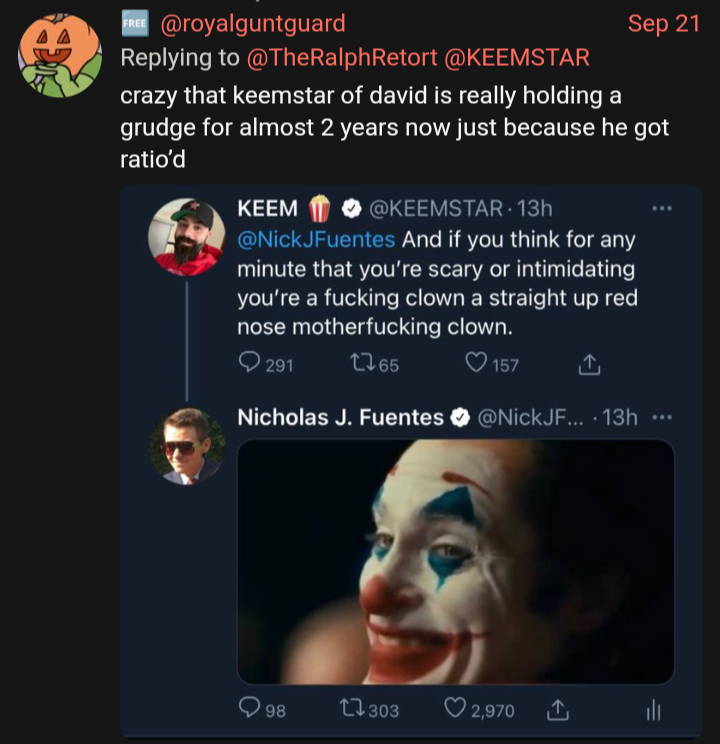Open more options on Fuentes' tweet

[661, 417]
